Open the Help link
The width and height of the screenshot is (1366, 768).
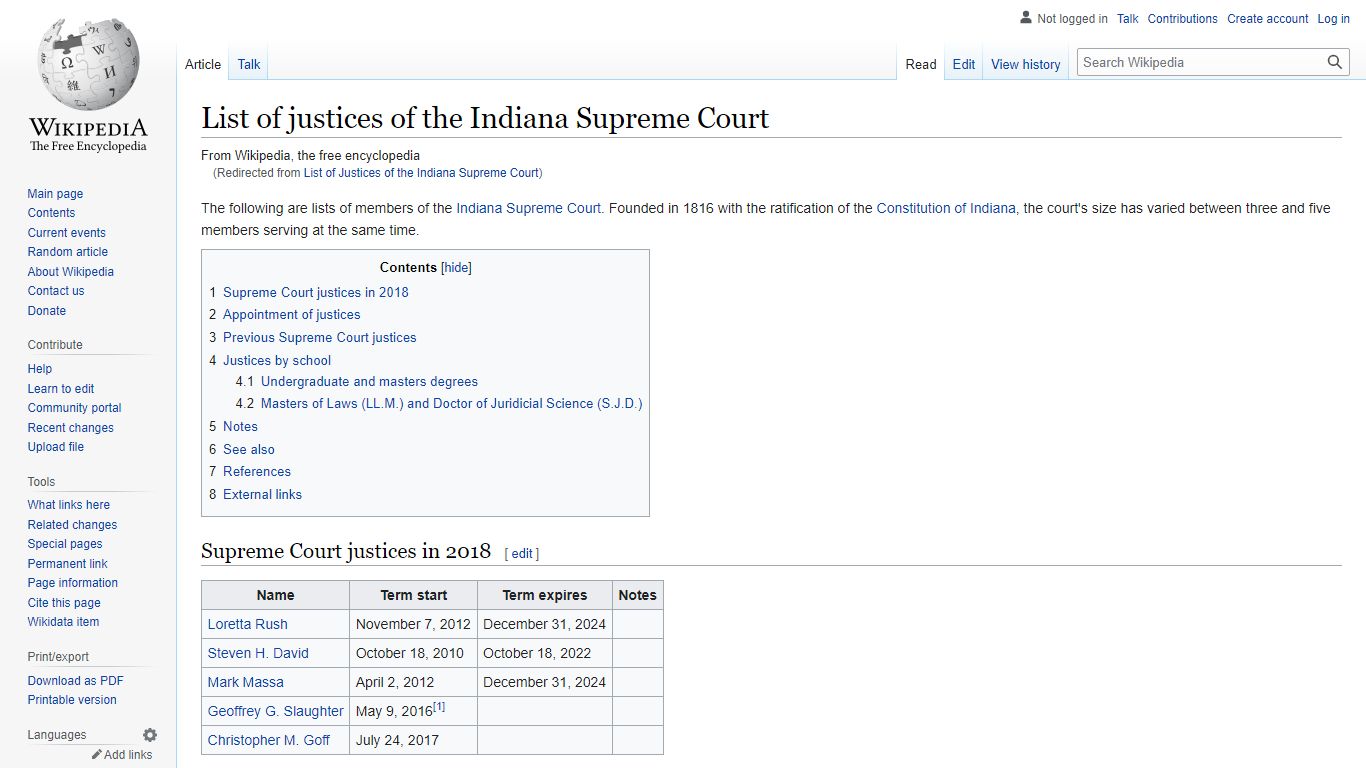[40, 369]
